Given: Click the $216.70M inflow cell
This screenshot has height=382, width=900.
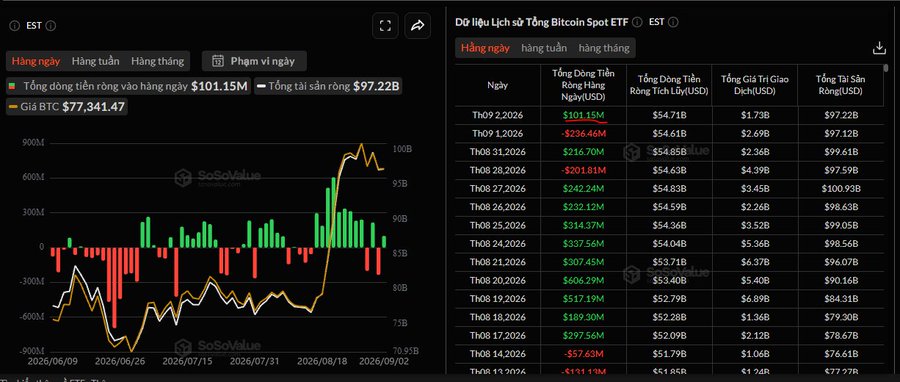Looking at the screenshot, I should pyautogui.click(x=583, y=152).
